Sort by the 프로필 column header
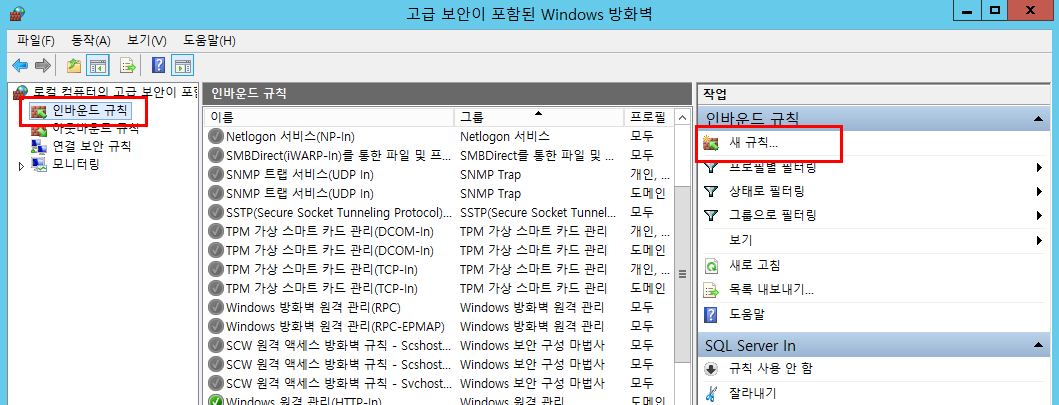Screen dimensions: 1059x405 point(648,117)
